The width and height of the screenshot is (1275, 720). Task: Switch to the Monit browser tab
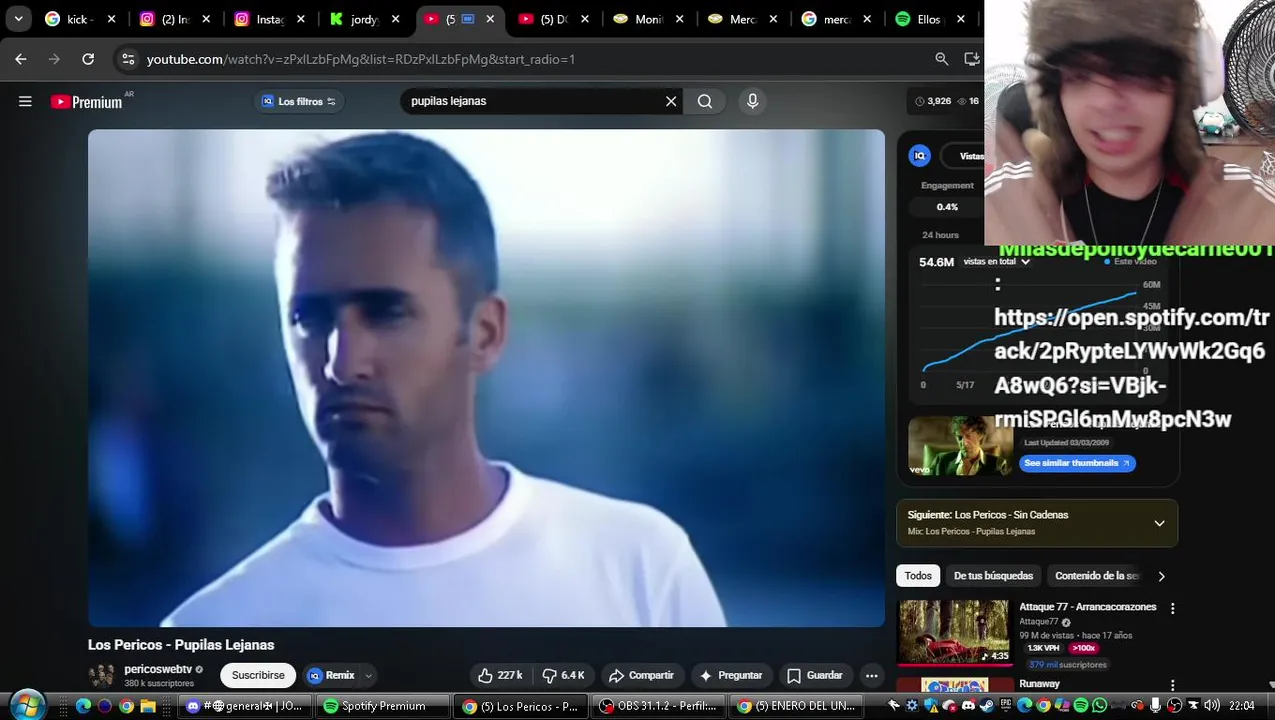pos(648,19)
